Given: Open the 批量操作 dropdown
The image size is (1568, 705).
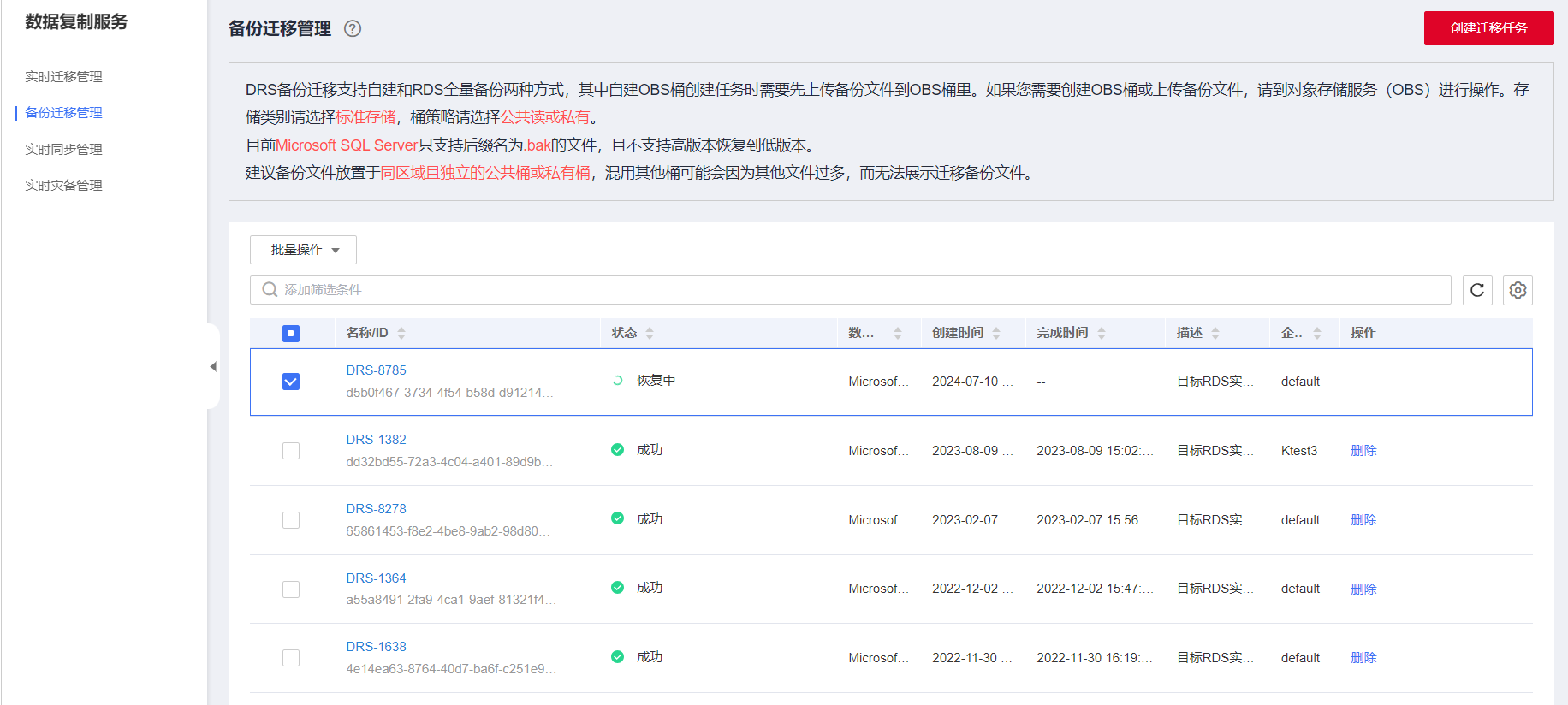Looking at the screenshot, I should [303, 250].
